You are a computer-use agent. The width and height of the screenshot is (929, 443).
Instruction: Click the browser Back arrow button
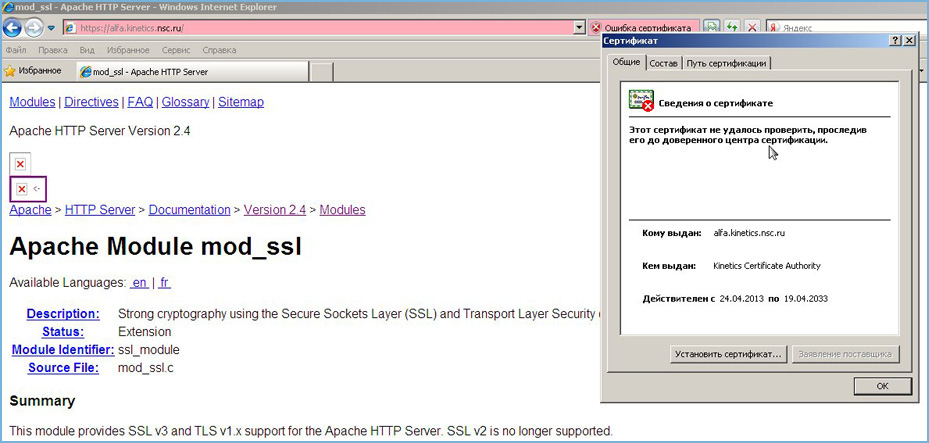coord(12,27)
